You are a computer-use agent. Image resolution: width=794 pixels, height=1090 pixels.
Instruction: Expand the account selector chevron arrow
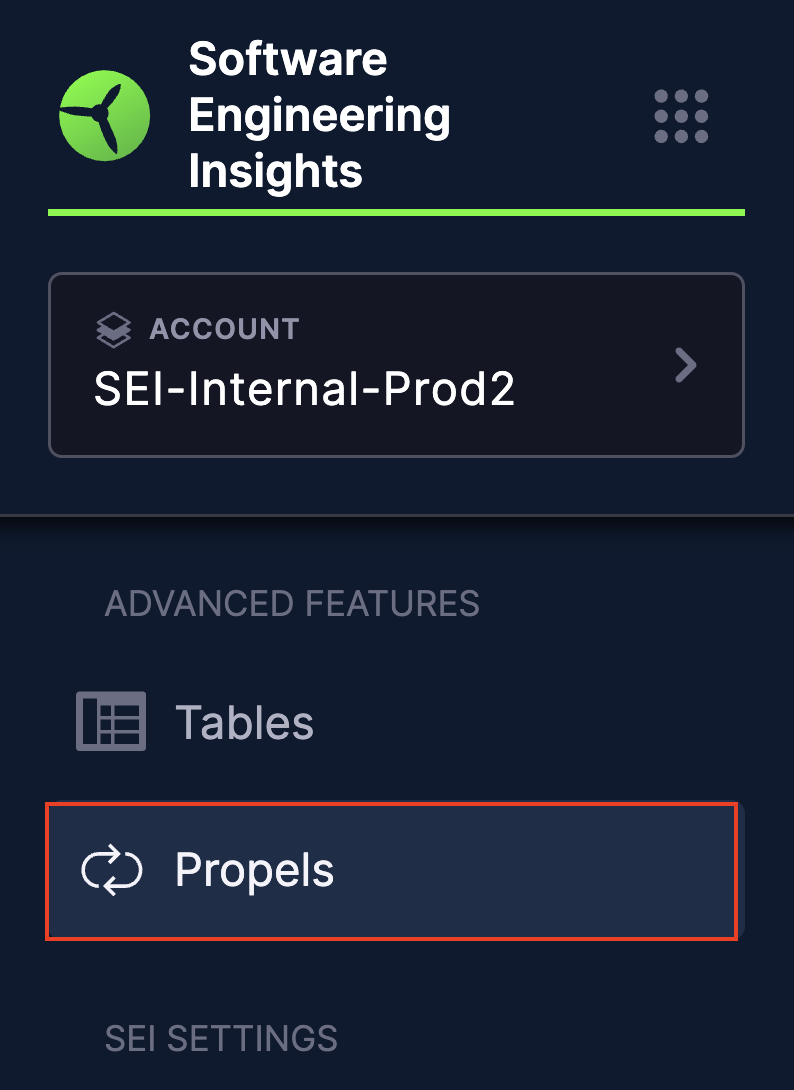coord(685,365)
